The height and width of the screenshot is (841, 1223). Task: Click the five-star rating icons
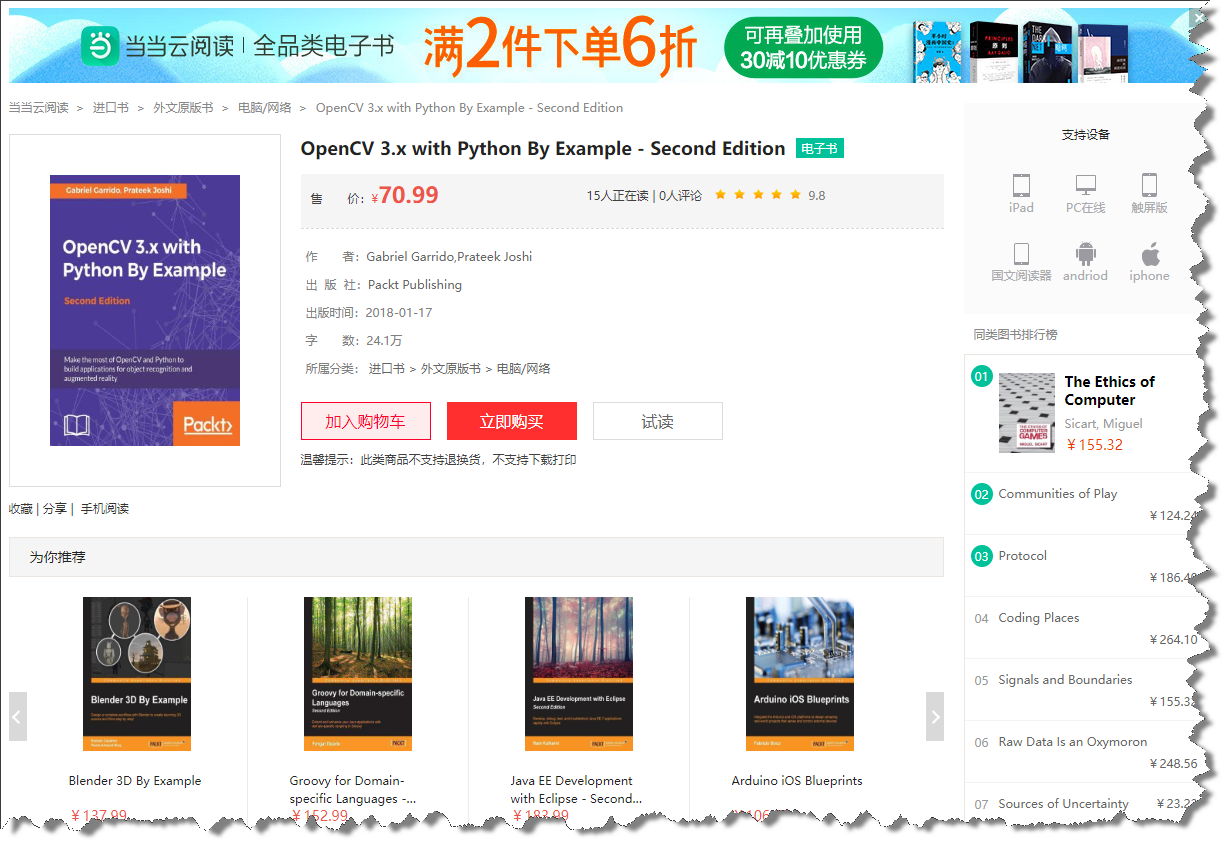(758, 195)
